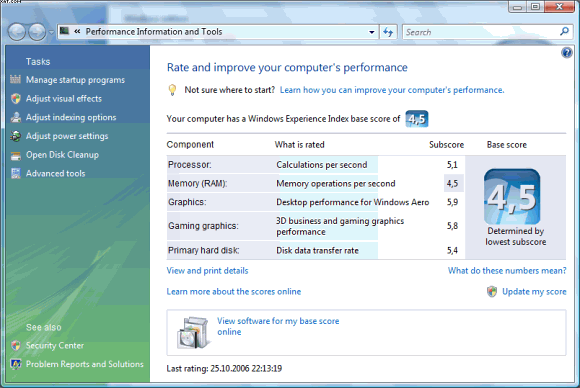Click the small 4,5 base score badge

tap(417, 119)
